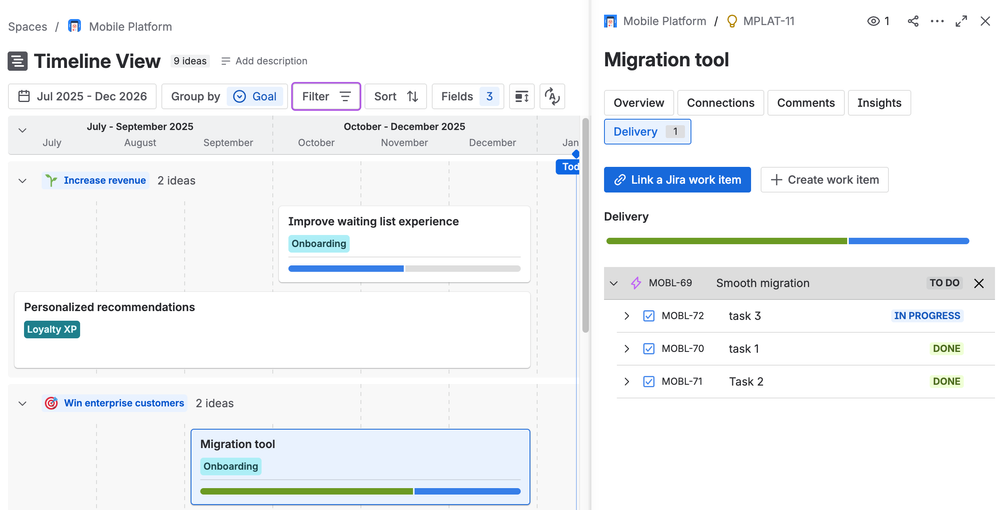The image size is (999, 510).
Task: Click the target icon beside Win enterprise customers
Action: pos(52,403)
